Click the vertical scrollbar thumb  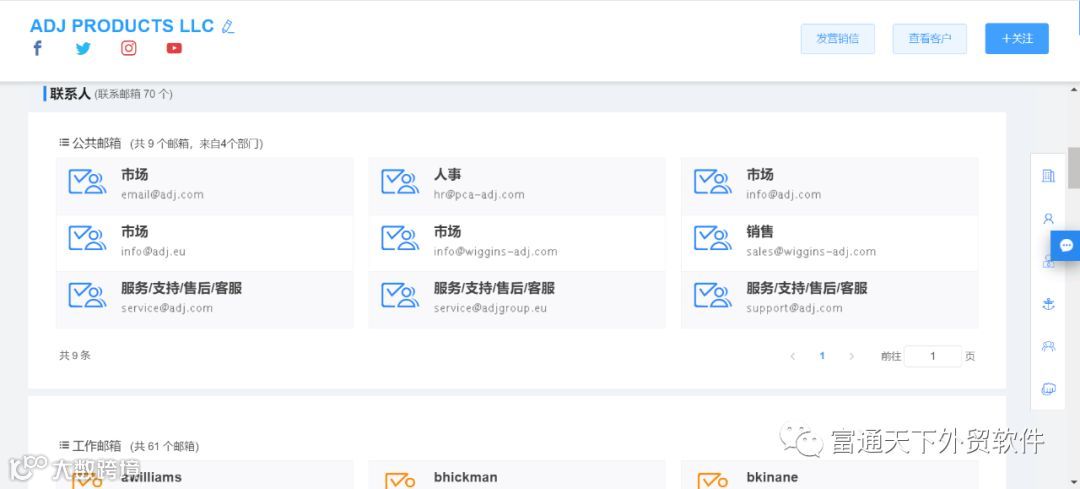(x=1074, y=167)
